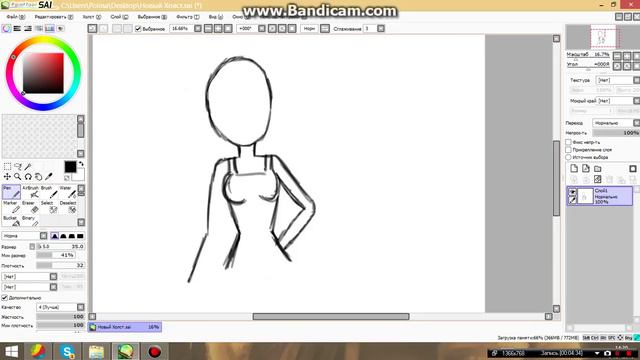Hide Слой1 with the eye icon
The height and width of the screenshot is (360, 640).
click(x=572, y=192)
